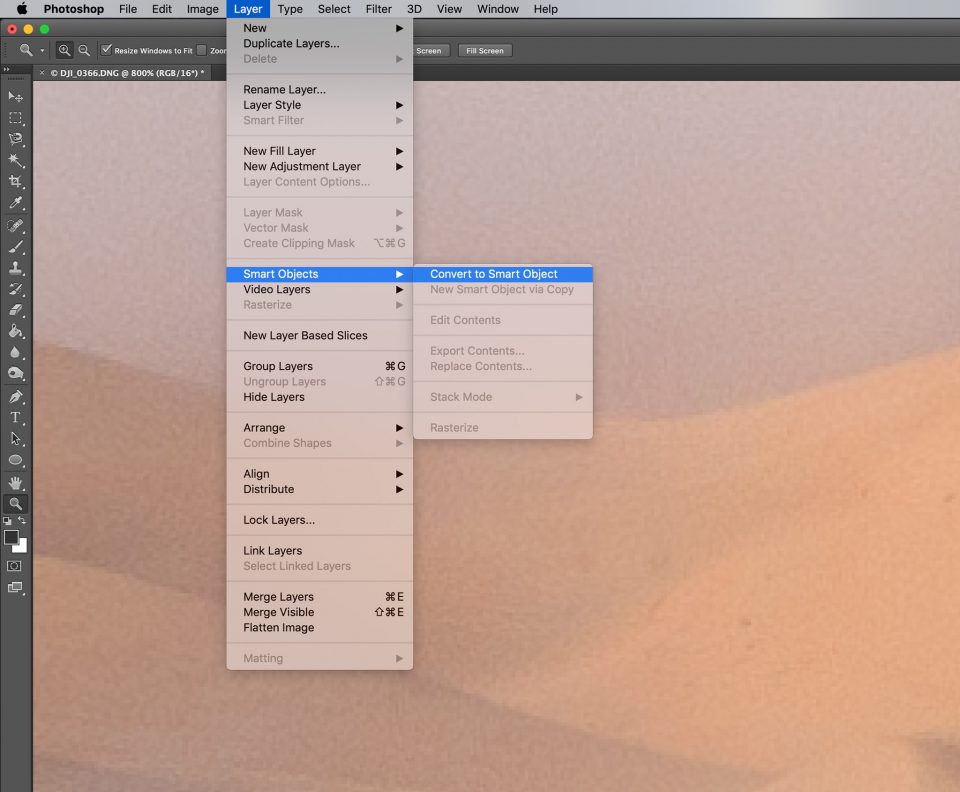Choose Merge Visible
The image size is (960, 792).
[320, 612]
